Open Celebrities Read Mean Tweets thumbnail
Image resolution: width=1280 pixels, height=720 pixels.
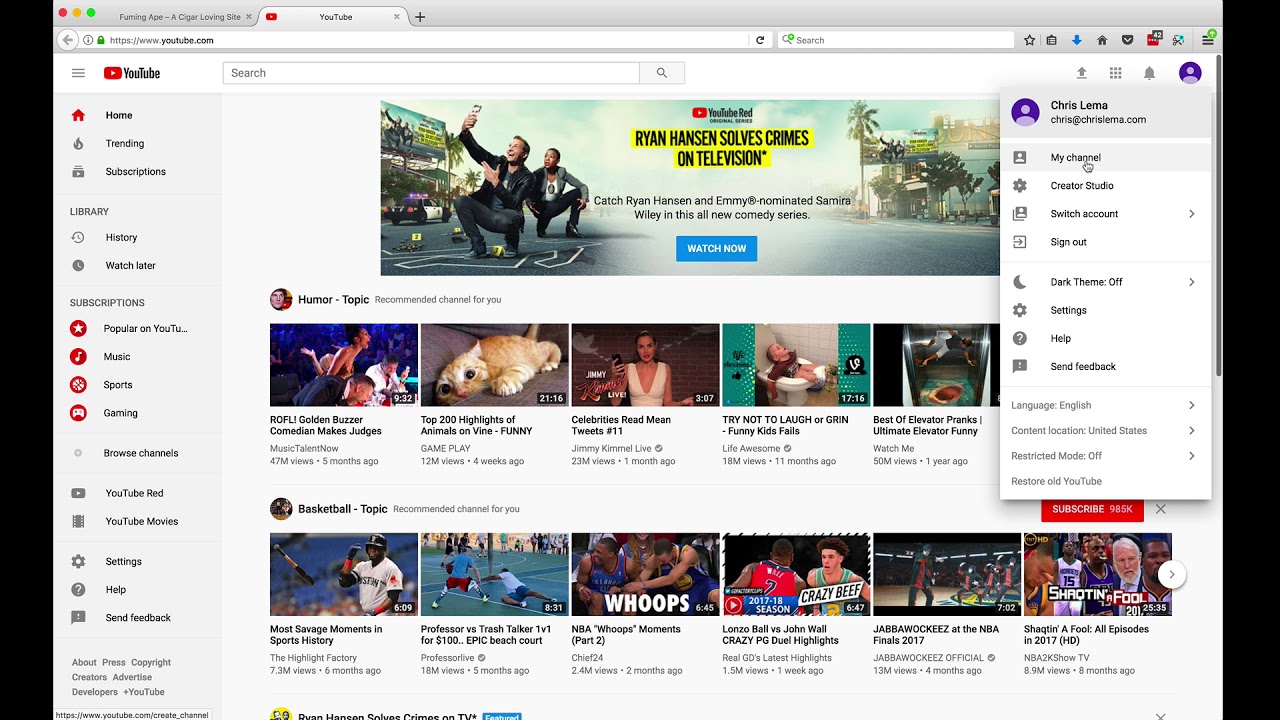[646, 365]
